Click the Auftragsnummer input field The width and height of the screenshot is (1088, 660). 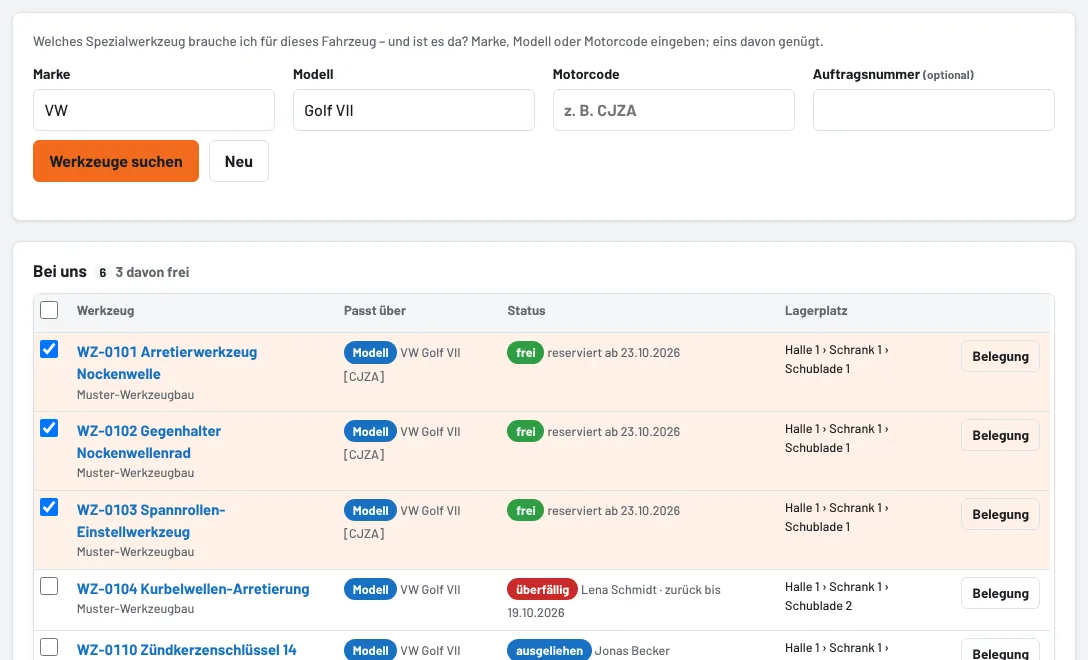point(933,110)
